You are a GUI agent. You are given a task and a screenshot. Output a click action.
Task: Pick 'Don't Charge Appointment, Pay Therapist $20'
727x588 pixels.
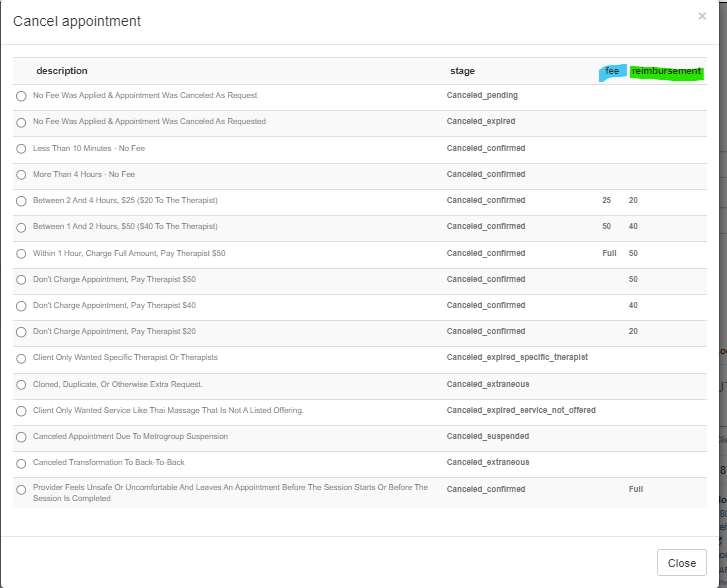pyautogui.click(x=21, y=332)
